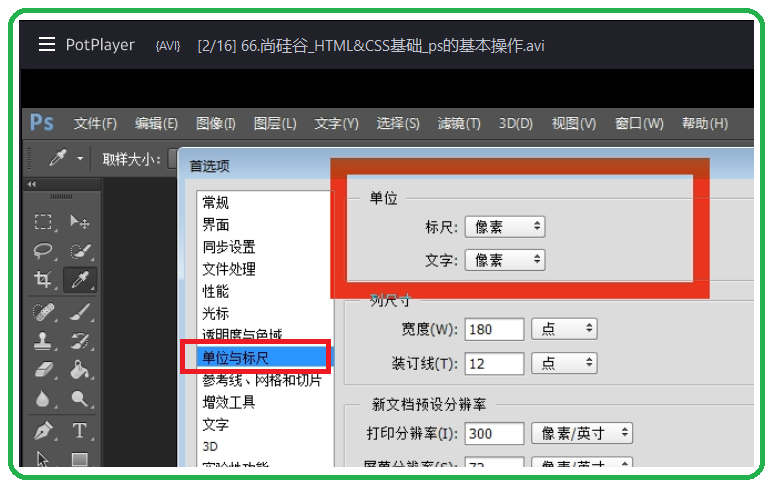The height and width of the screenshot is (488, 772).
Task: Select 界面 preferences category
Action: point(216,225)
